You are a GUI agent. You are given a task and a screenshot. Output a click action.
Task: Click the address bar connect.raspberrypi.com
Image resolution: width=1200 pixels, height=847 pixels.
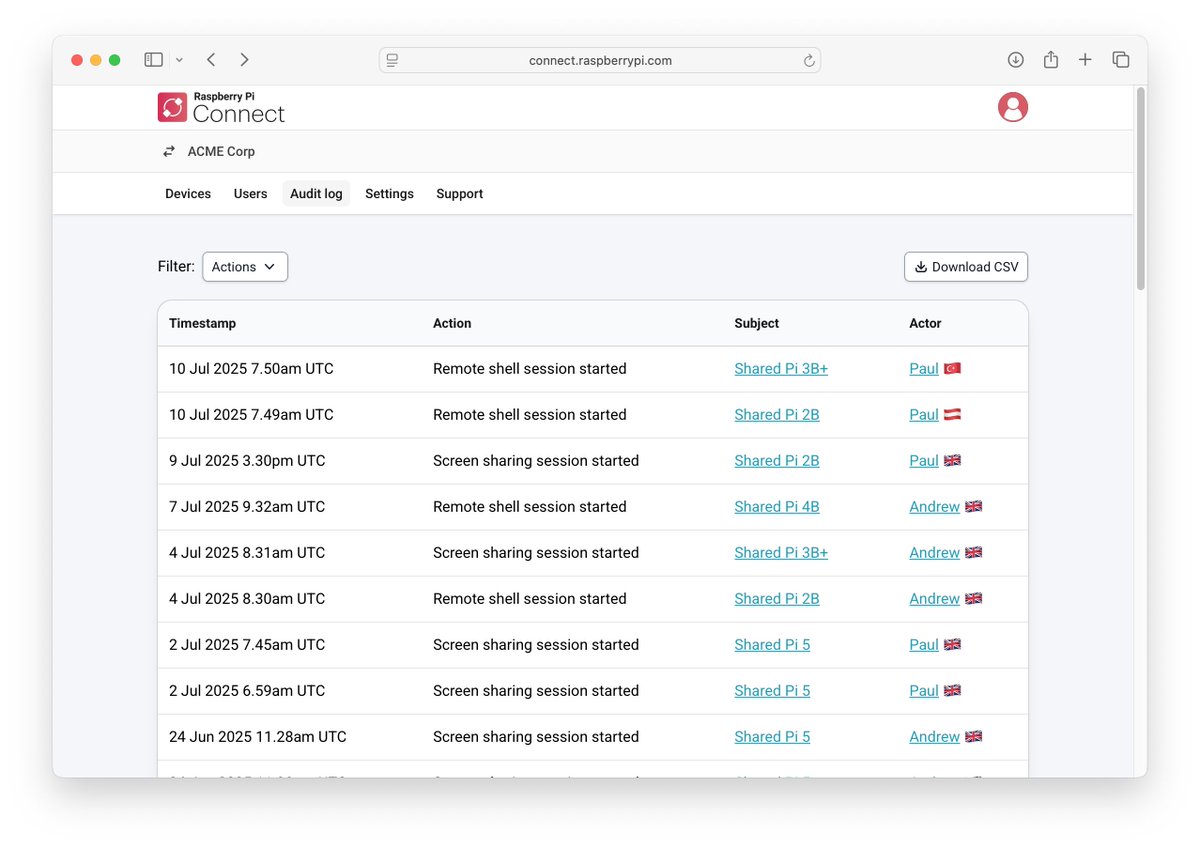click(600, 60)
